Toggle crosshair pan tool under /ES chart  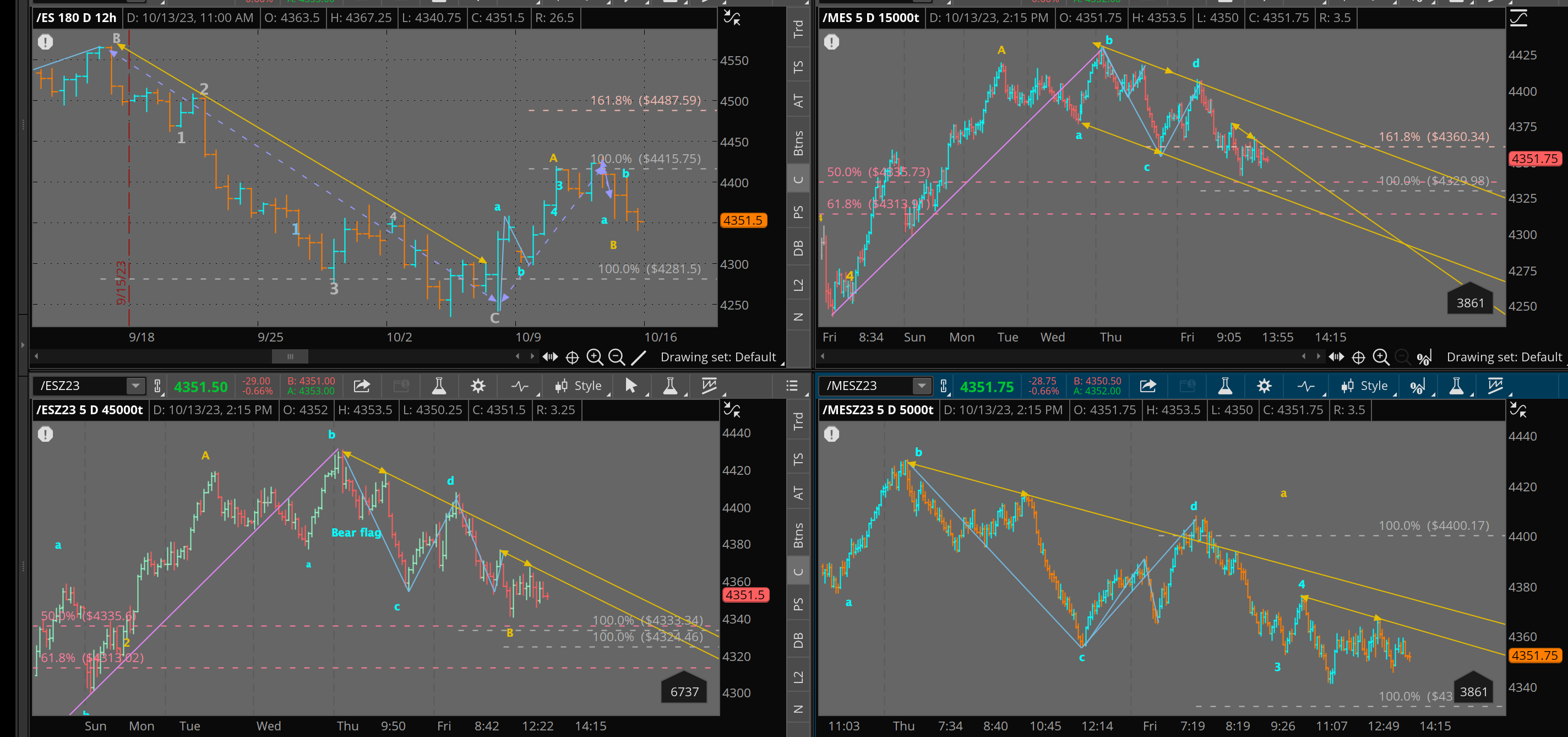coord(572,357)
